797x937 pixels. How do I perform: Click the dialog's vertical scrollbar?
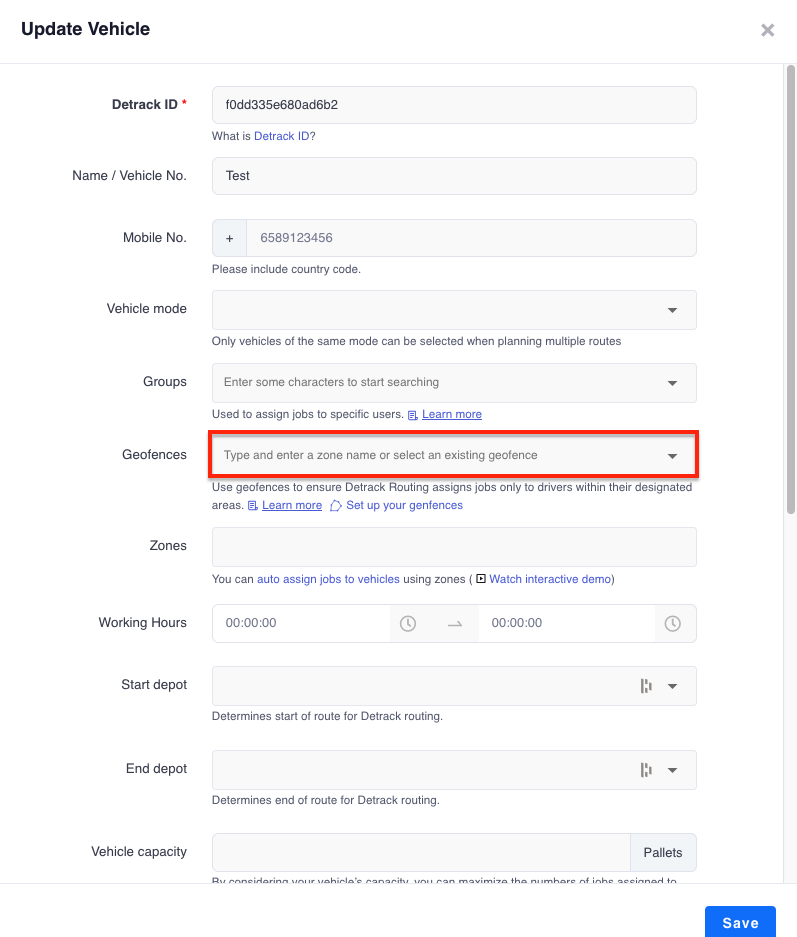click(790, 290)
